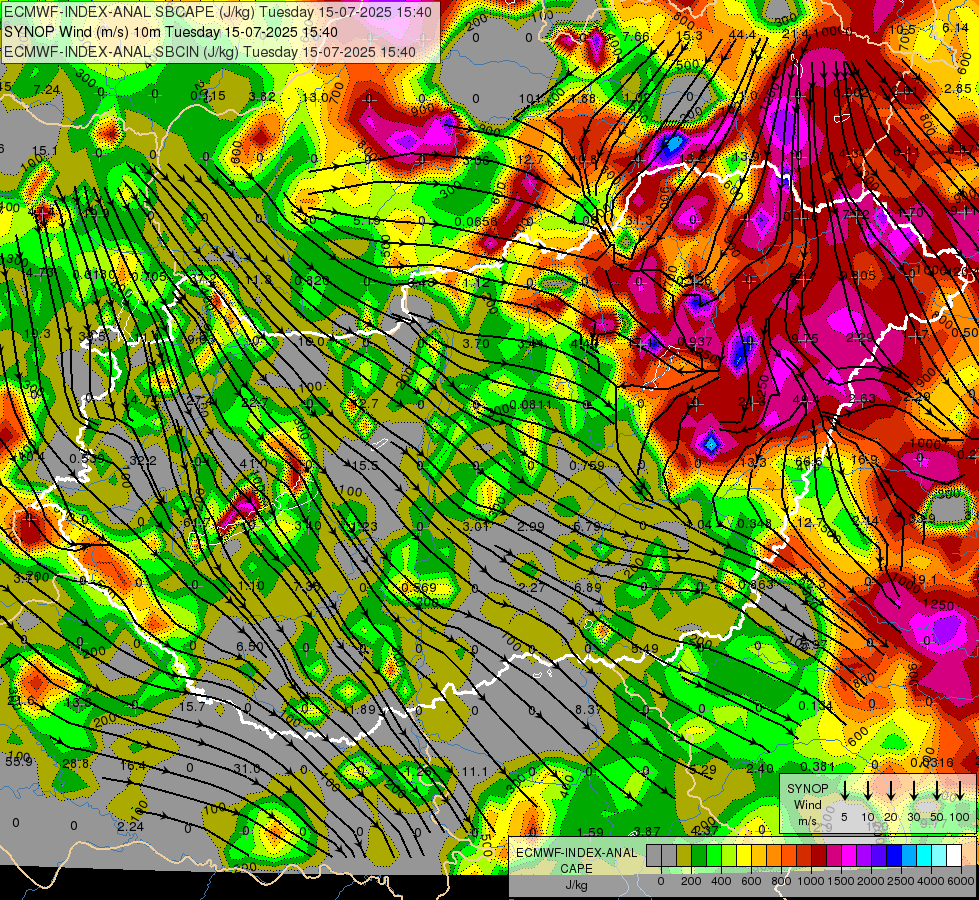Click the map value 55.9
The height and width of the screenshot is (900, 979).
tap(19, 761)
